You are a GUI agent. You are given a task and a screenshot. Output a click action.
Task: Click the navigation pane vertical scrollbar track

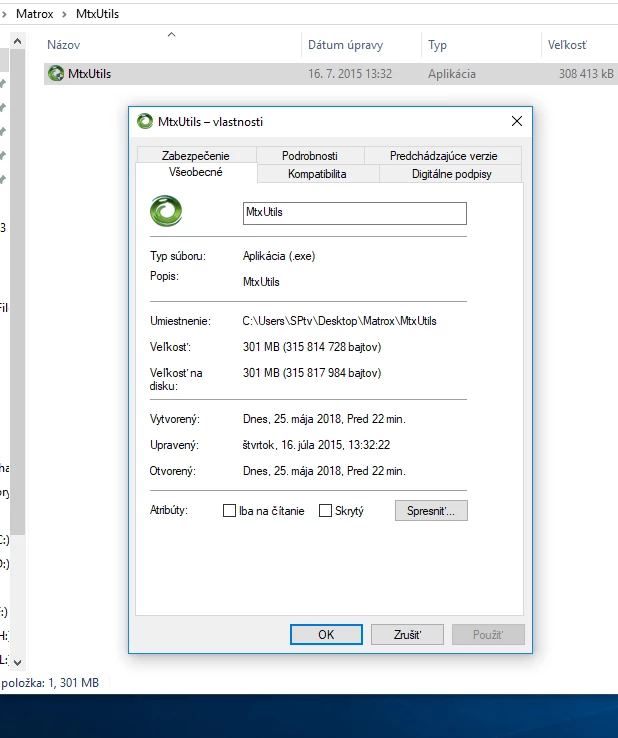tap(17, 594)
